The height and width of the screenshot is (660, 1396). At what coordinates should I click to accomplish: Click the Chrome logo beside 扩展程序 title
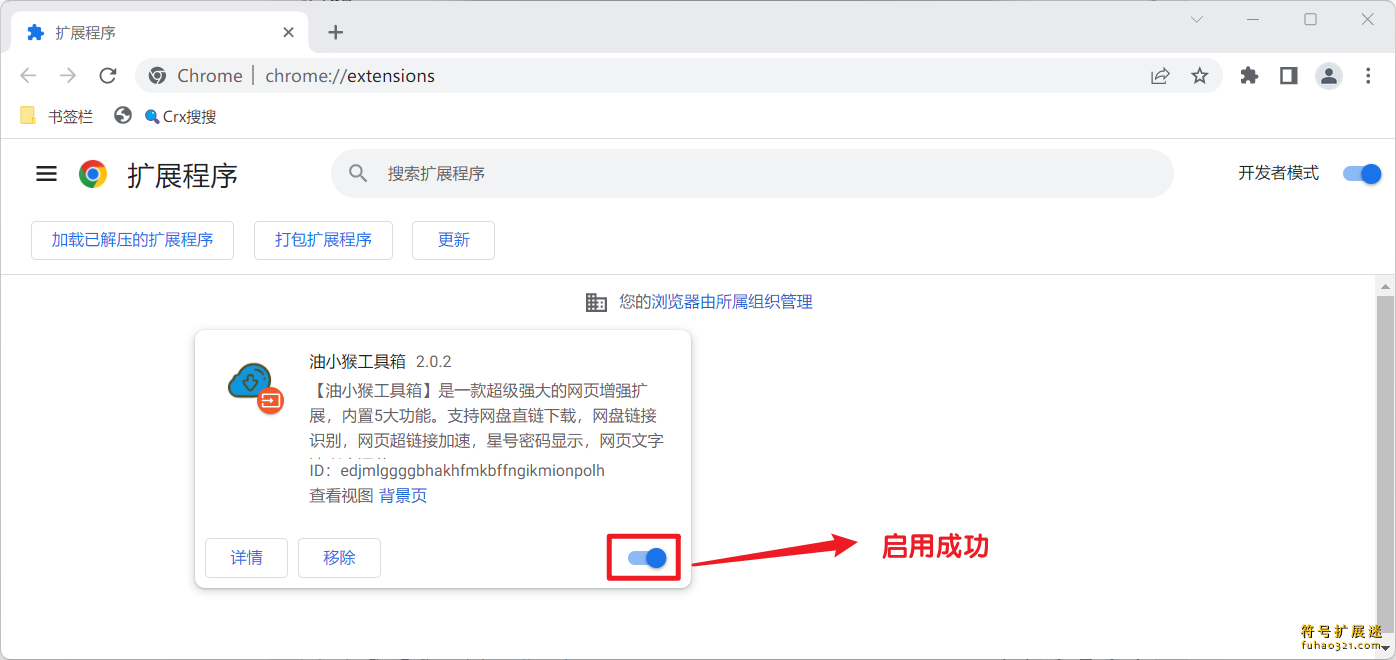pyautogui.click(x=93, y=174)
